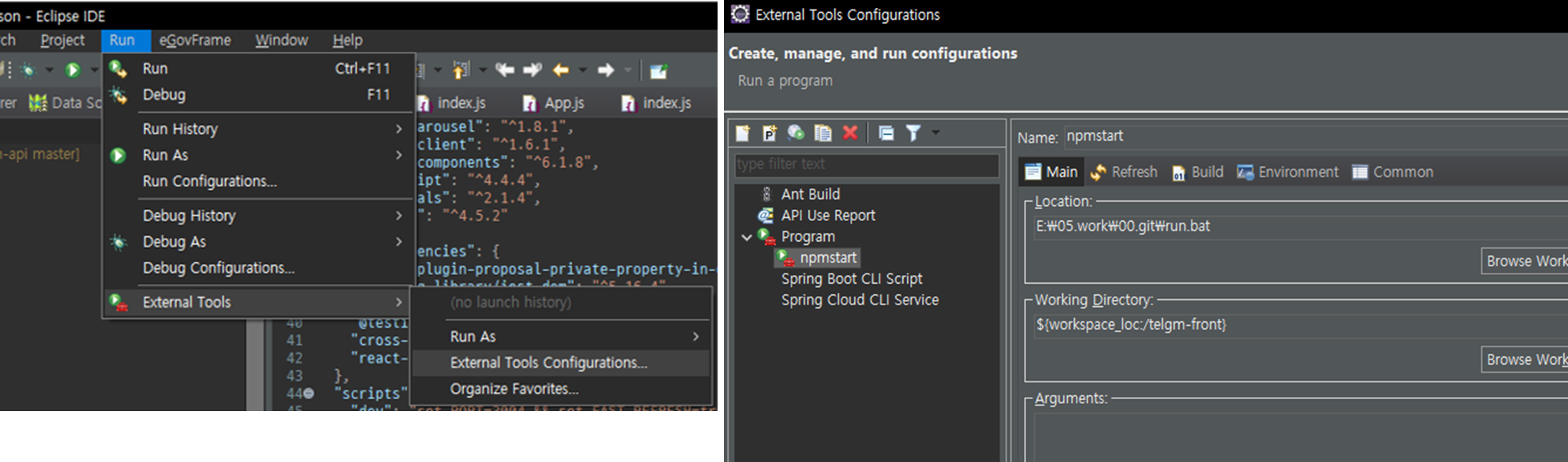Click the Name field containing npmstart

pos(1316,137)
